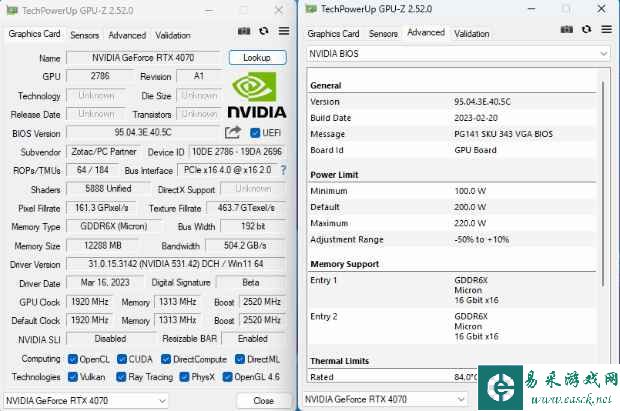This screenshot has width=620, height=411.
Task: Click the Digital Signature field Beta
Action: 251,282
